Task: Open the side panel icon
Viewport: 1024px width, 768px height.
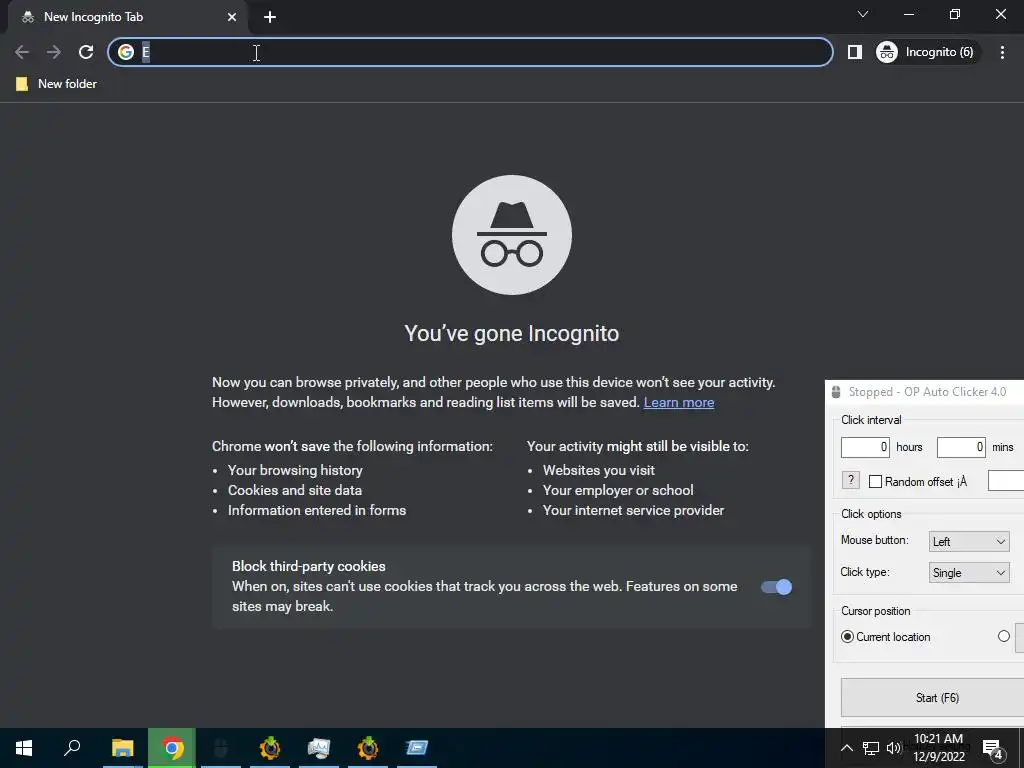Action: [854, 52]
